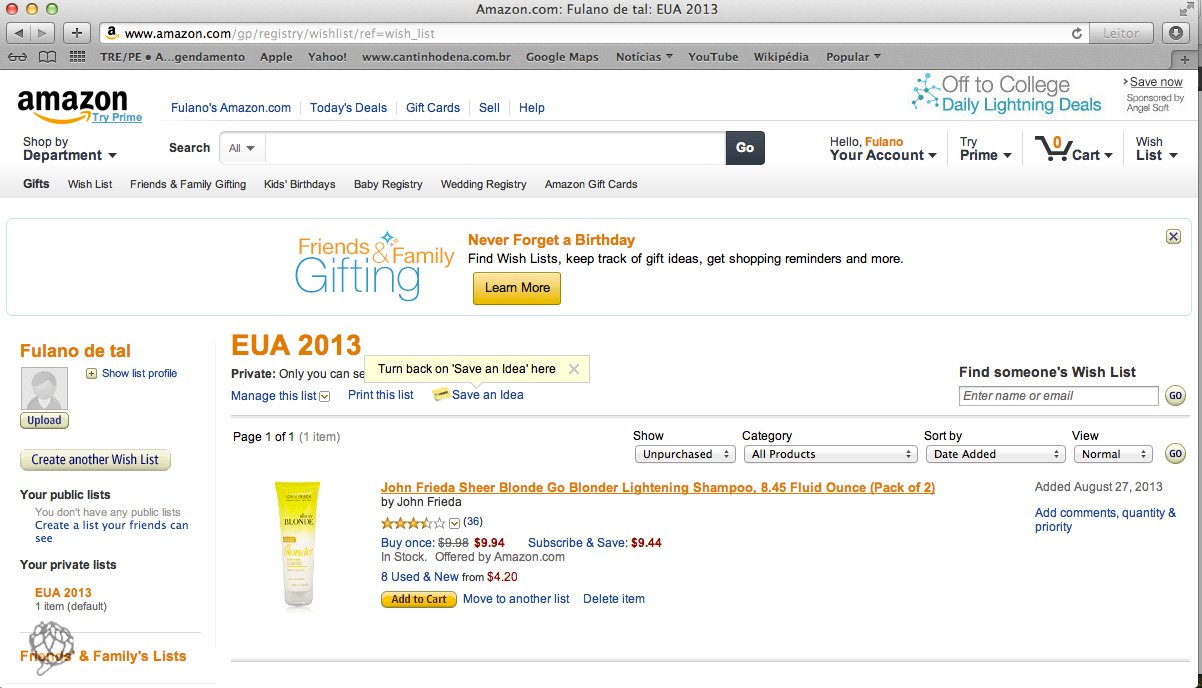Open the bookmarks book icon in Safari toolbar
The image size is (1202, 688).
click(46, 56)
